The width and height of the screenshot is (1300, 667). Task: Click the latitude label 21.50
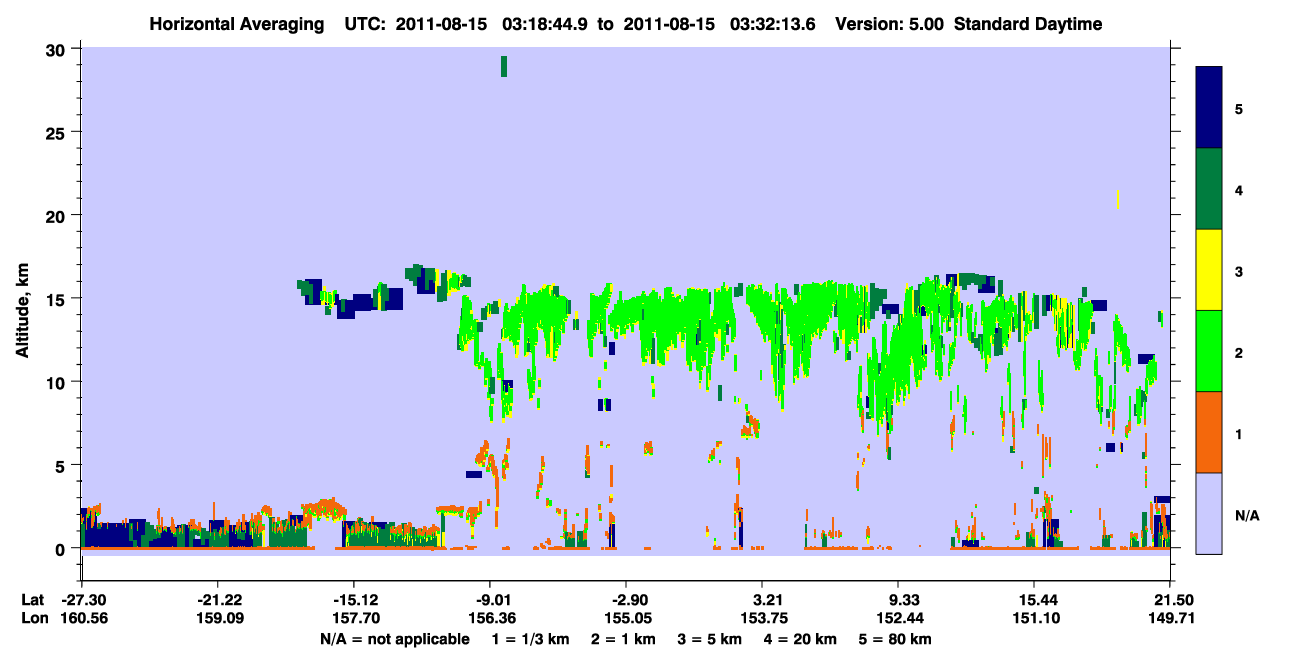coord(1169,599)
